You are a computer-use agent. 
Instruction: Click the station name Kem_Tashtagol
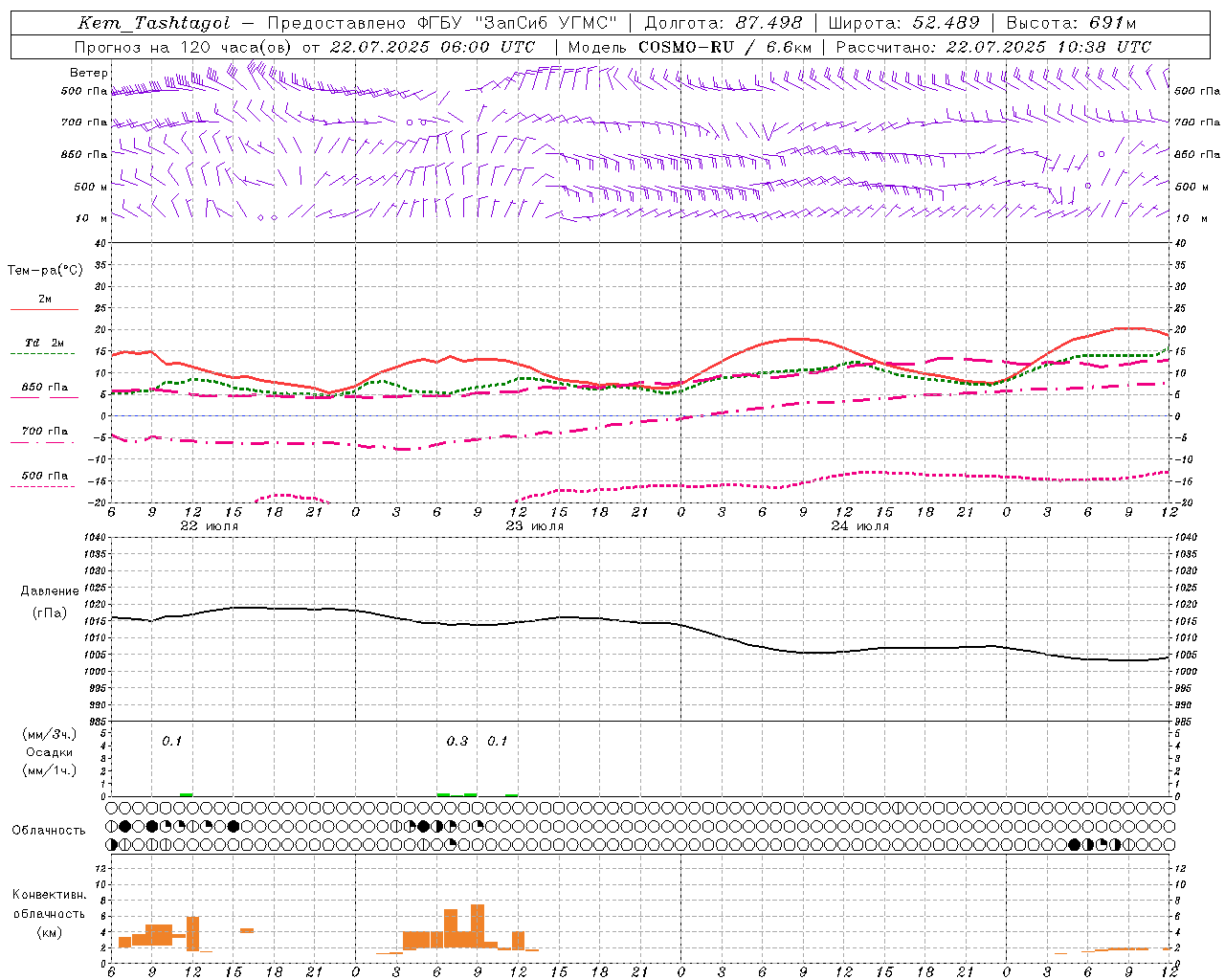154,23
